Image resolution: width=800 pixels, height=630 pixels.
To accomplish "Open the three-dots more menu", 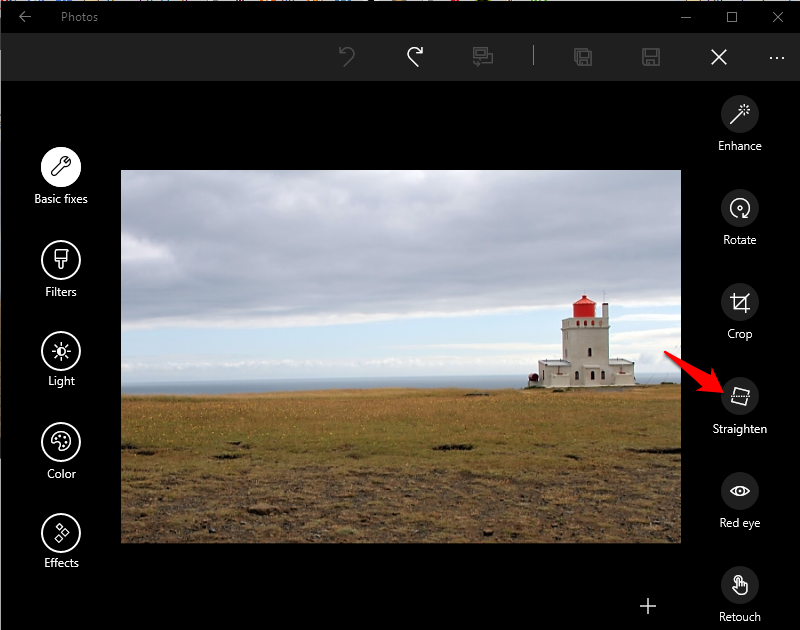I will [777, 58].
